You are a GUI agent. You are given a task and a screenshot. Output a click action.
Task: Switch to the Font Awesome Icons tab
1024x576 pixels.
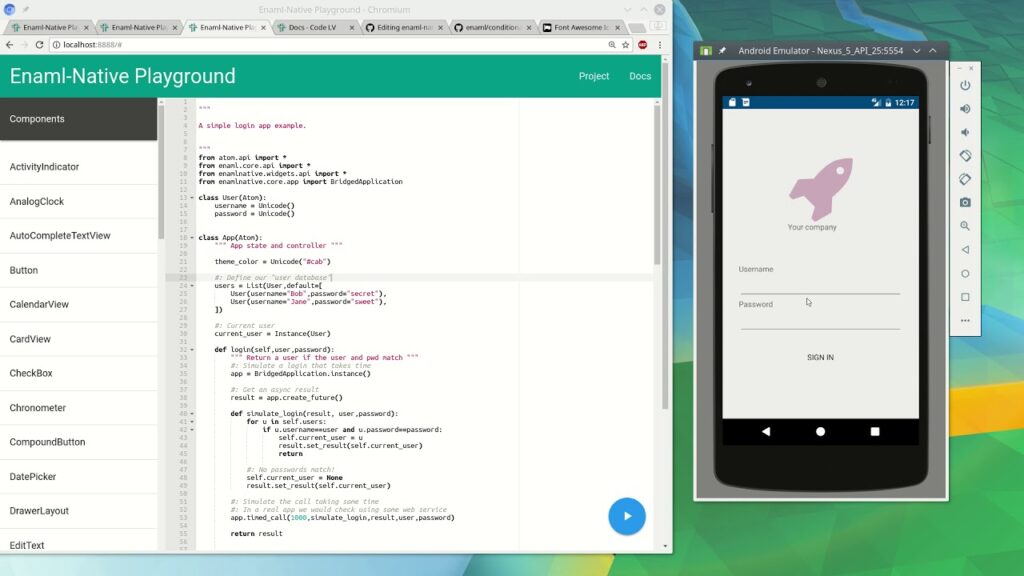click(581, 27)
